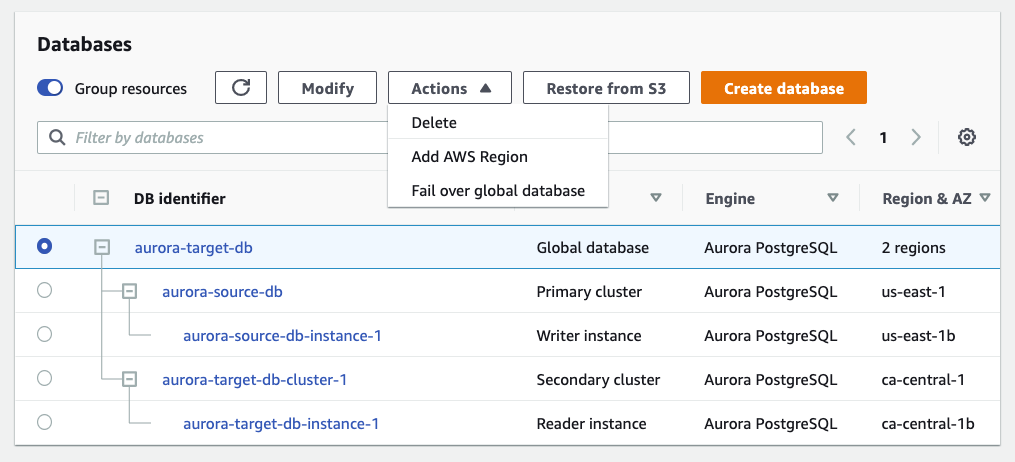The image size is (1015, 462).
Task: Collapse the aurora-target-db global tree node
Action: [x=102, y=247]
